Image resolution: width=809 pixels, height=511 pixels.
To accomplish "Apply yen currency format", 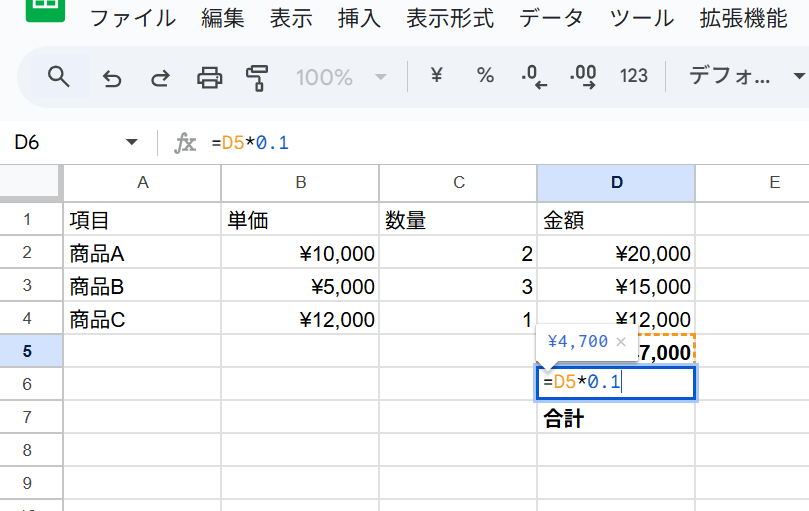I will (436, 76).
